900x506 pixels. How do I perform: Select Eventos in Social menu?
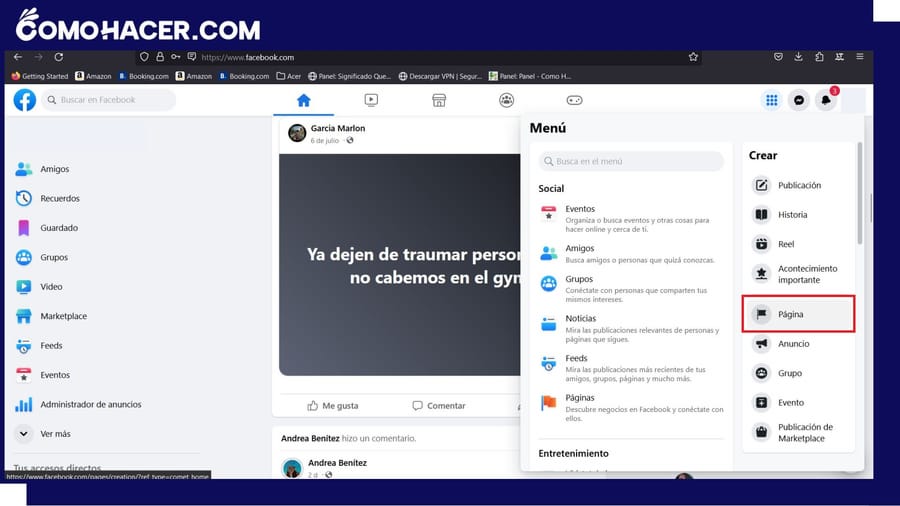coord(631,218)
